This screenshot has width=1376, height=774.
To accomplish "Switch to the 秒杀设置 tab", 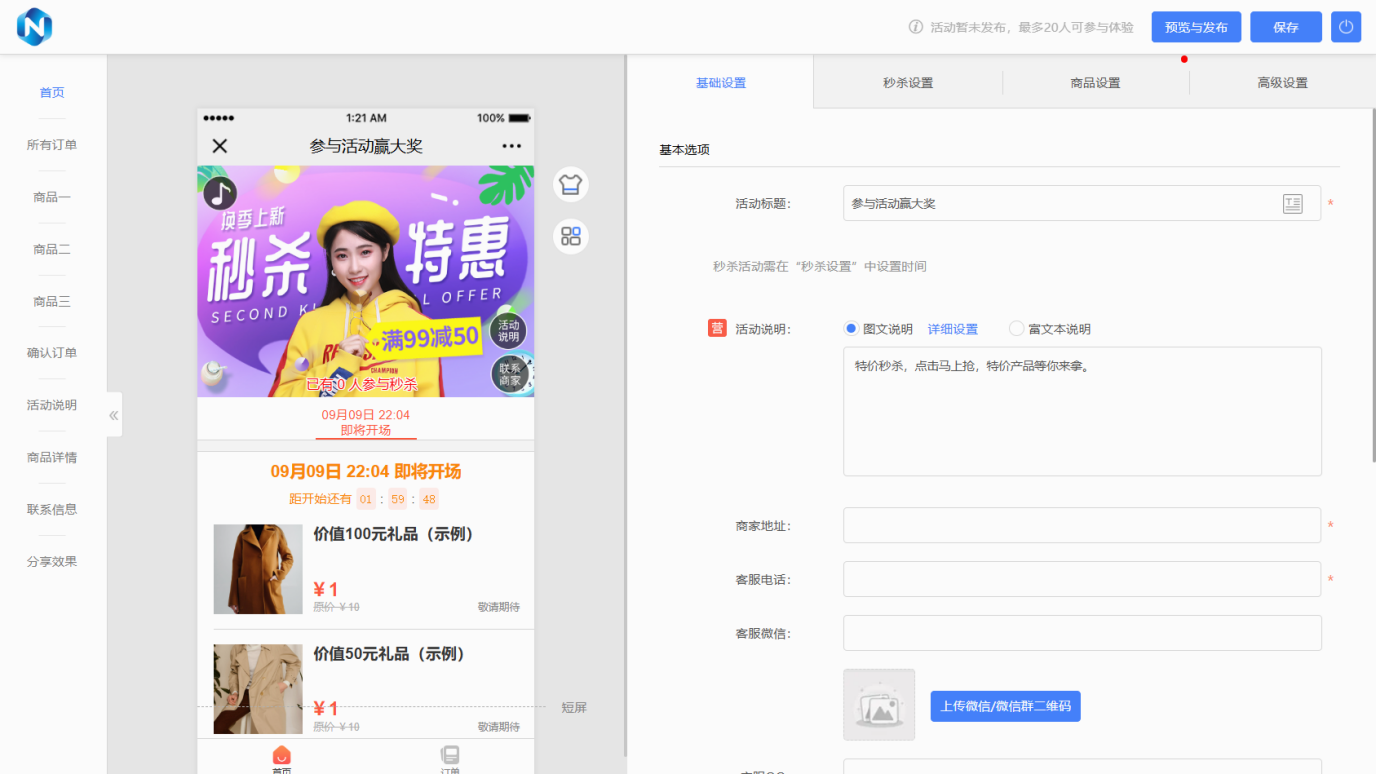I will (908, 83).
